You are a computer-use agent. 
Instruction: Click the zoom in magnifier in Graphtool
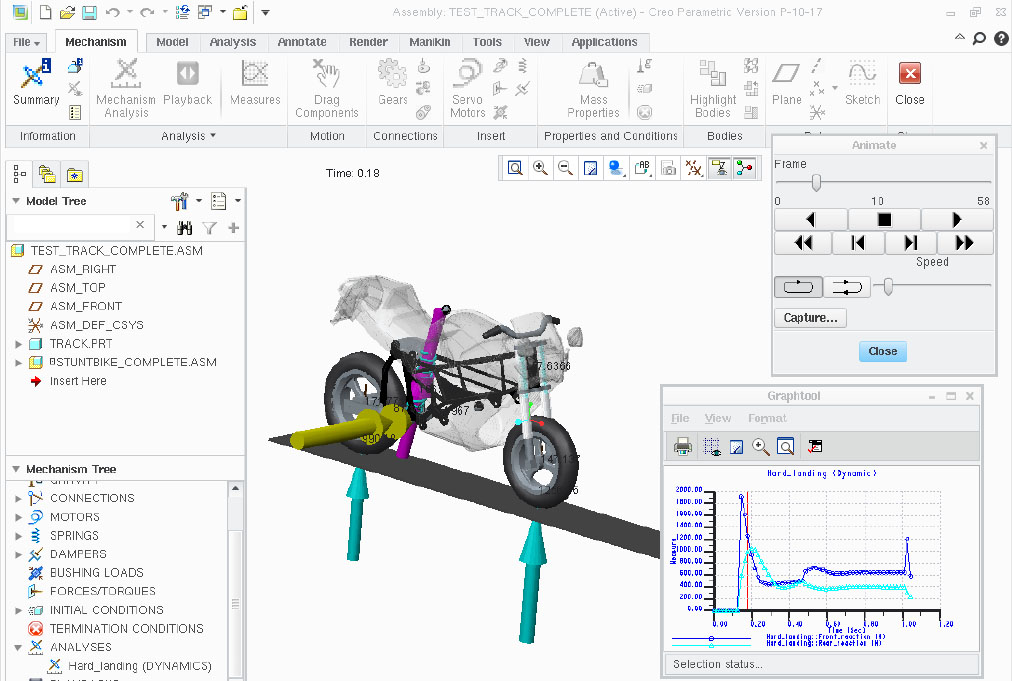761,446
